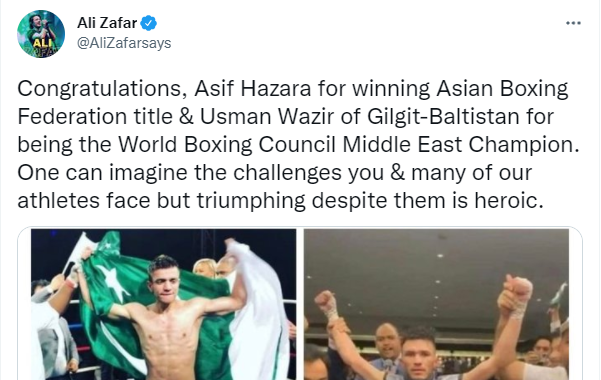Open Ali Zafar's round profile avatar

click(41, 34)
